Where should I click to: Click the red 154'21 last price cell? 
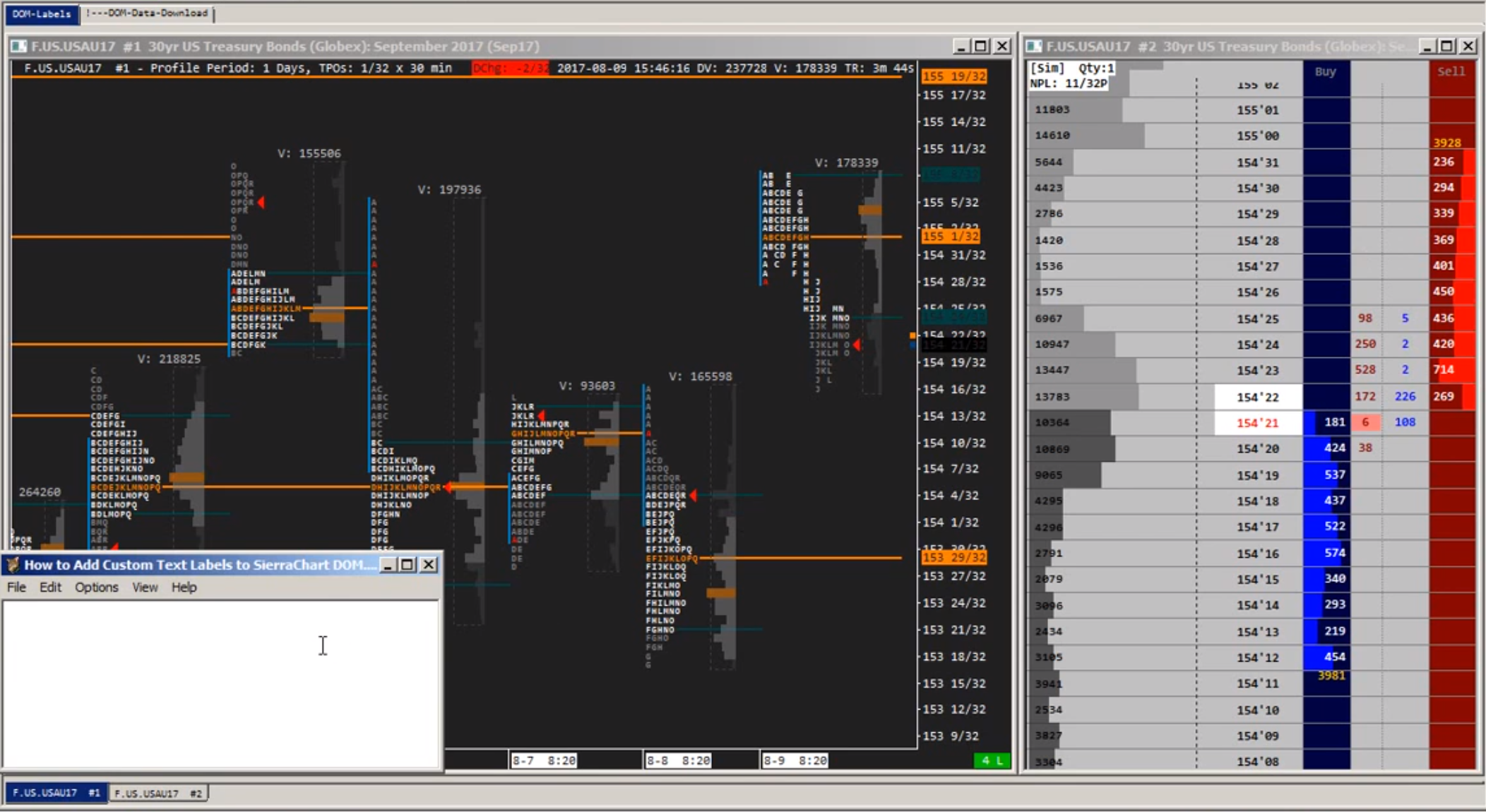1258,423
